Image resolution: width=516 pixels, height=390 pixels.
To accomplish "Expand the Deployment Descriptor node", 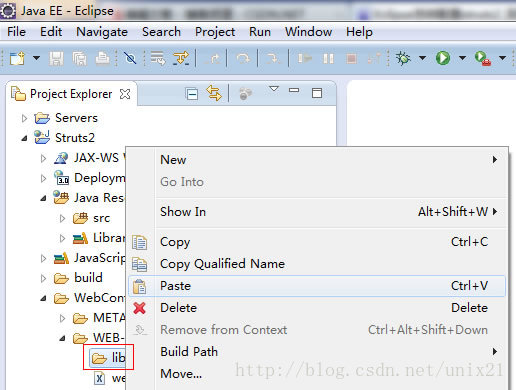I will coord(43,178).
